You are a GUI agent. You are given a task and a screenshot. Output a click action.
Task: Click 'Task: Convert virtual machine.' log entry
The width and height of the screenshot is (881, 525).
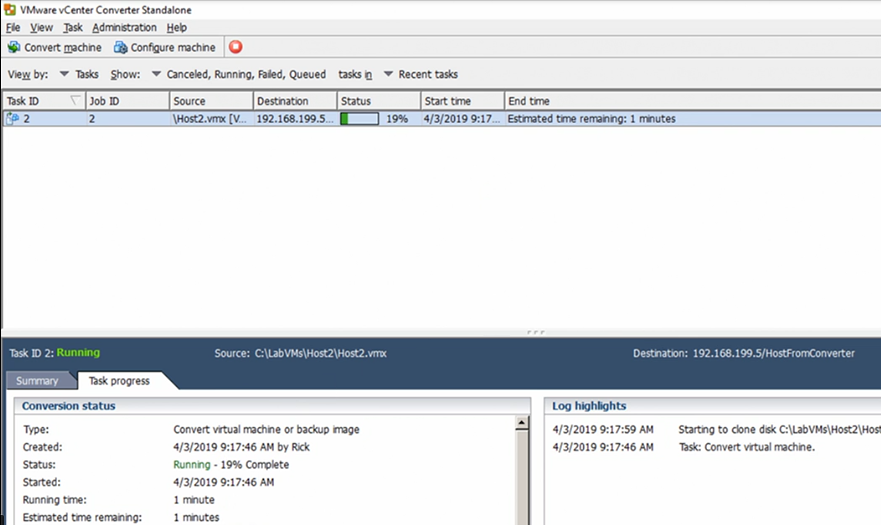[747, 447]
